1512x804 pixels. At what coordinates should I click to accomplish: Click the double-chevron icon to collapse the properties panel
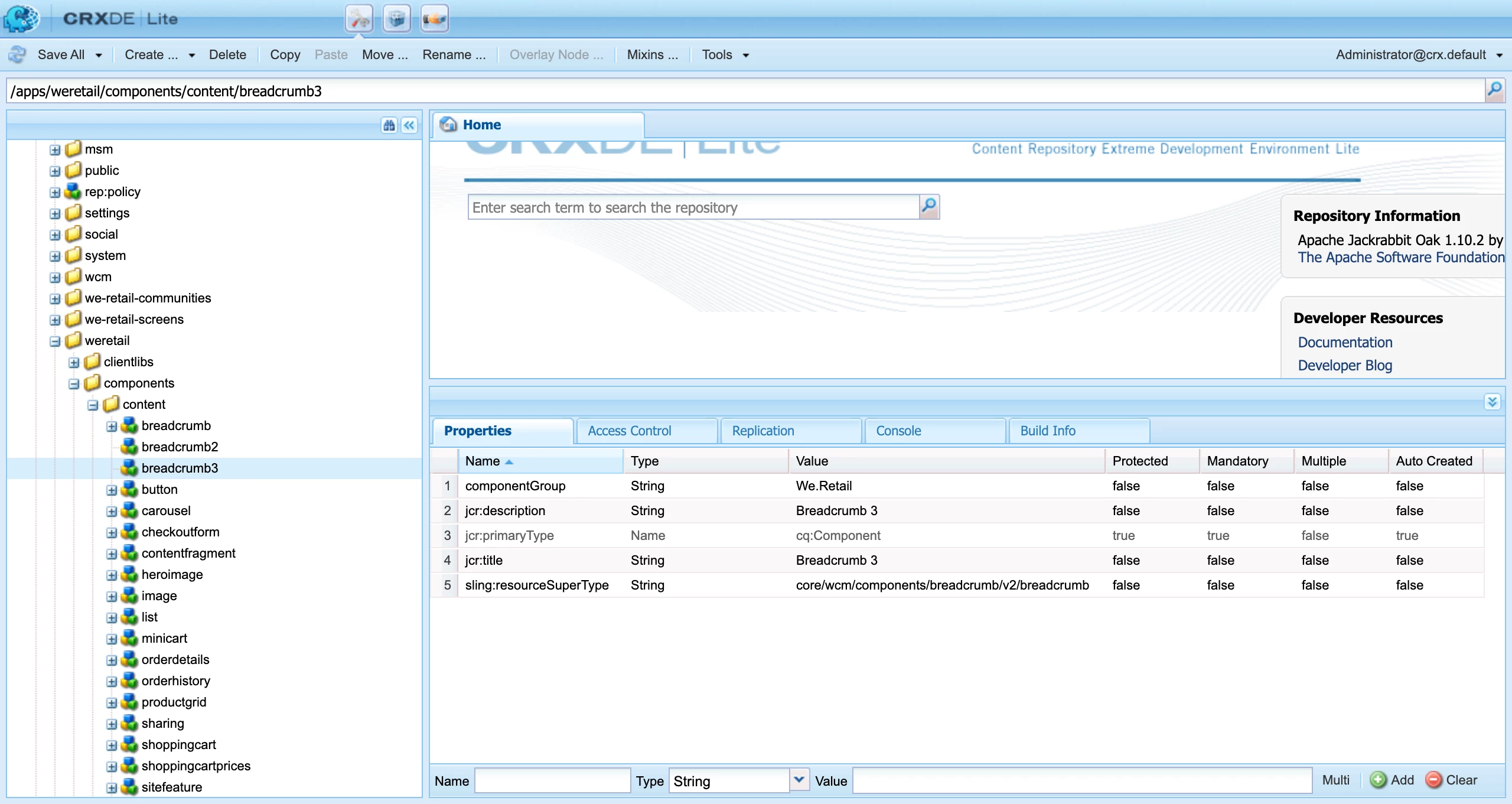[1492, 402]
